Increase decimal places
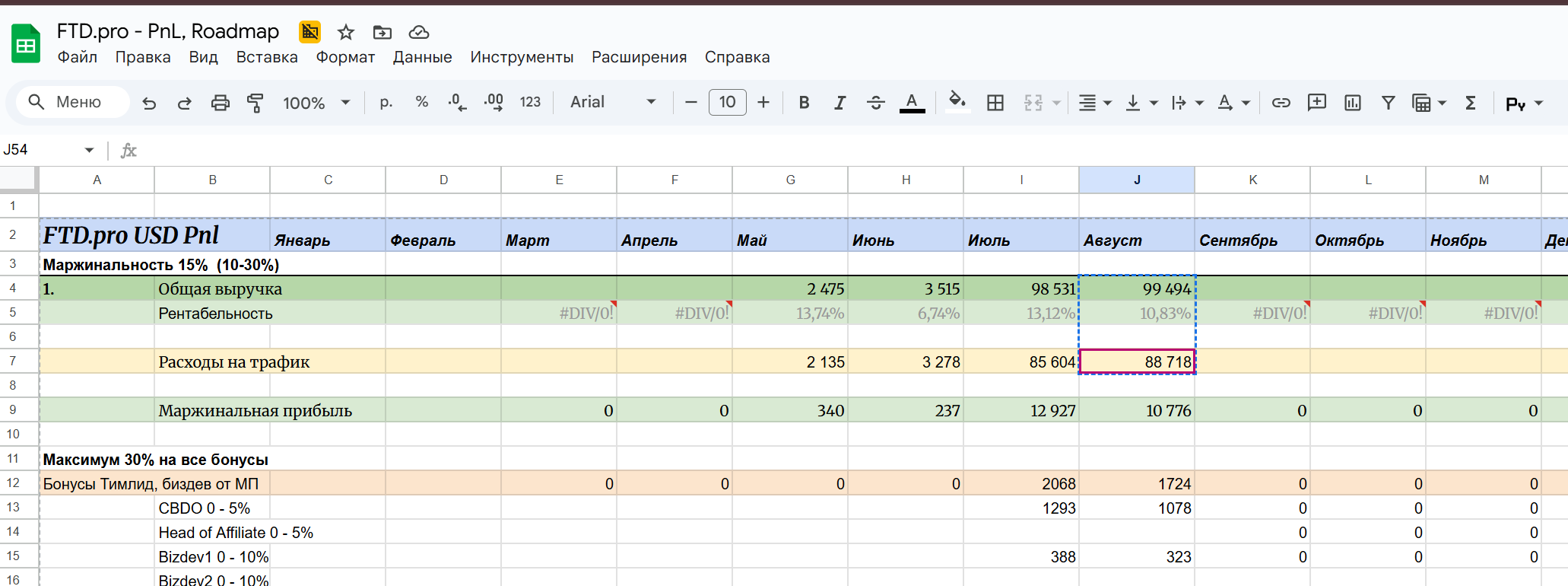 pyautogui.click(x=494, y=102)
